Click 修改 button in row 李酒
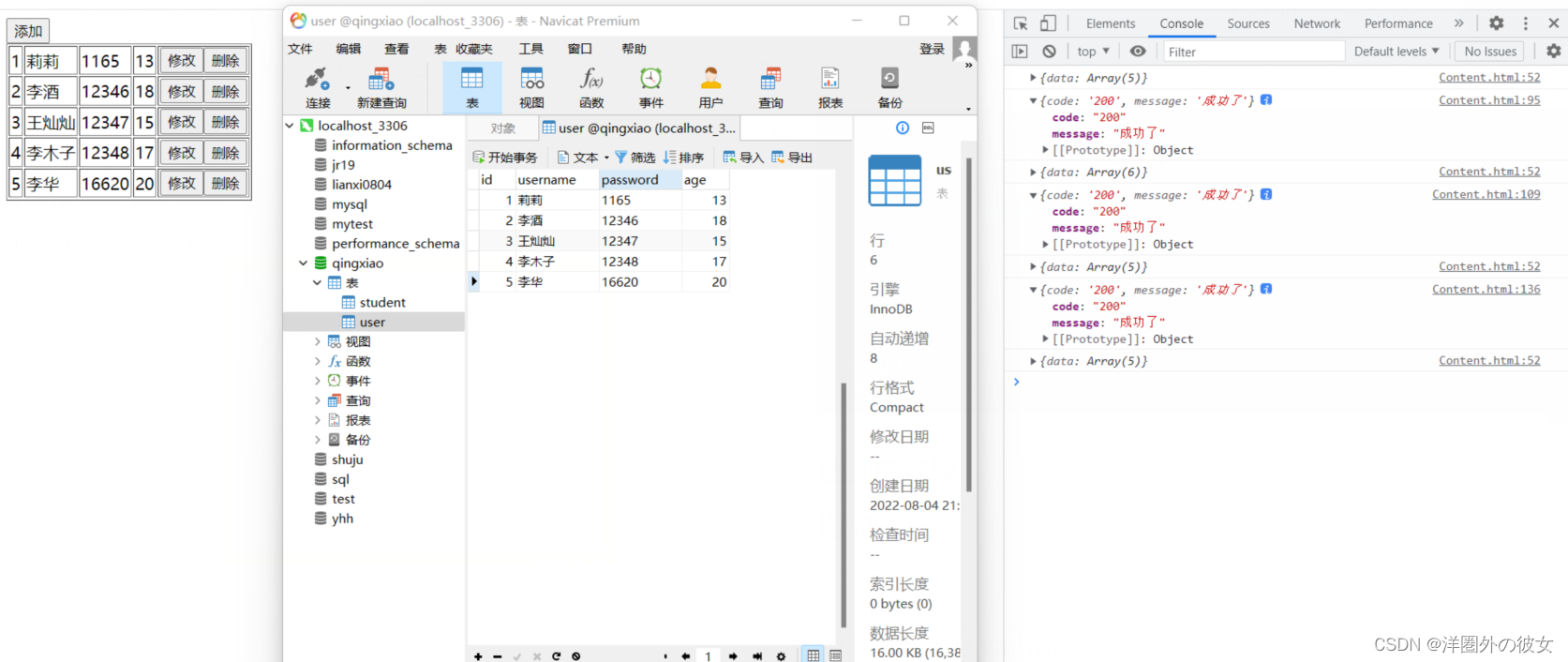The image size is (1568, 662). click(182, 92)
